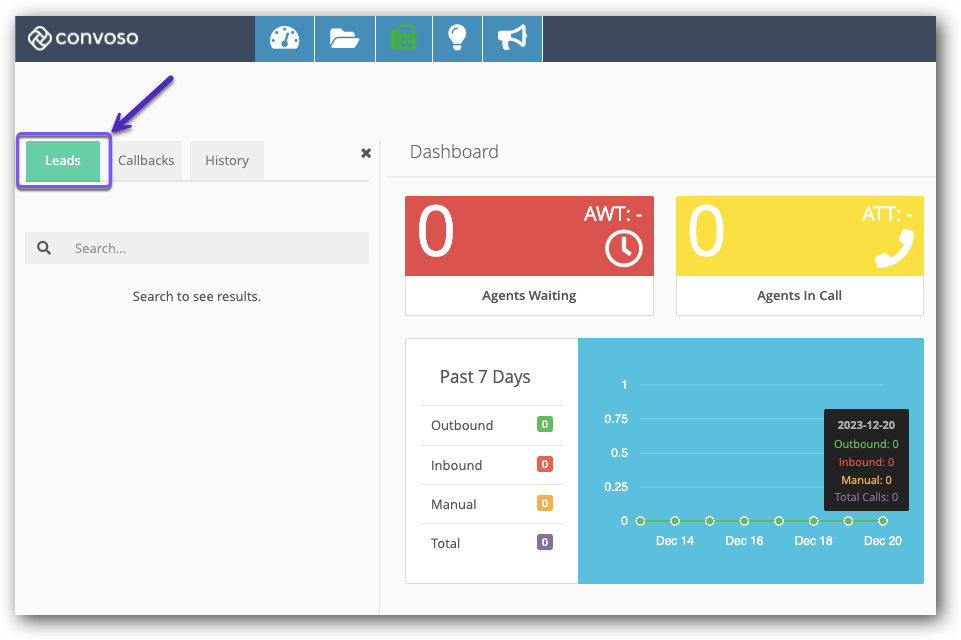
Task: Click the green Outbound count badge
Action: [545, 425]
